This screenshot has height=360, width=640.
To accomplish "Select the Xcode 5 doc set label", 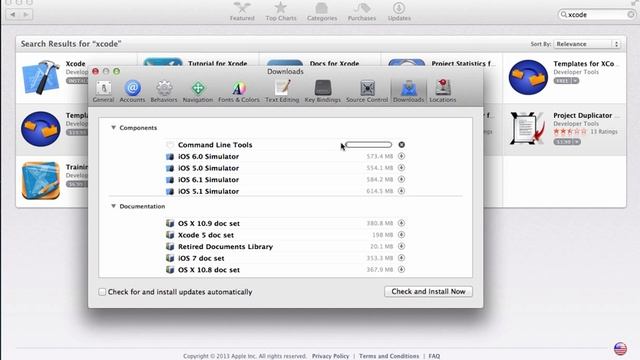I will tap(206, 235).
